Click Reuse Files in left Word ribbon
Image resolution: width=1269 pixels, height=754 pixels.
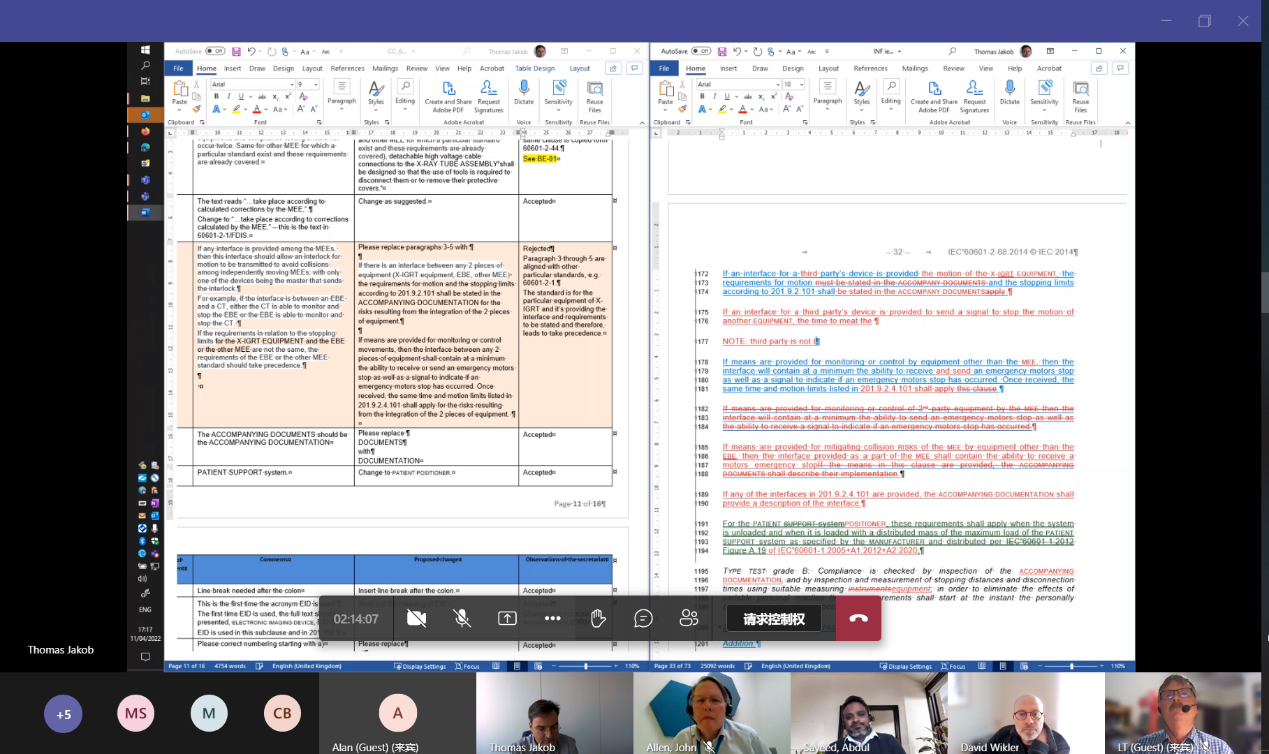tap(595, 96)
